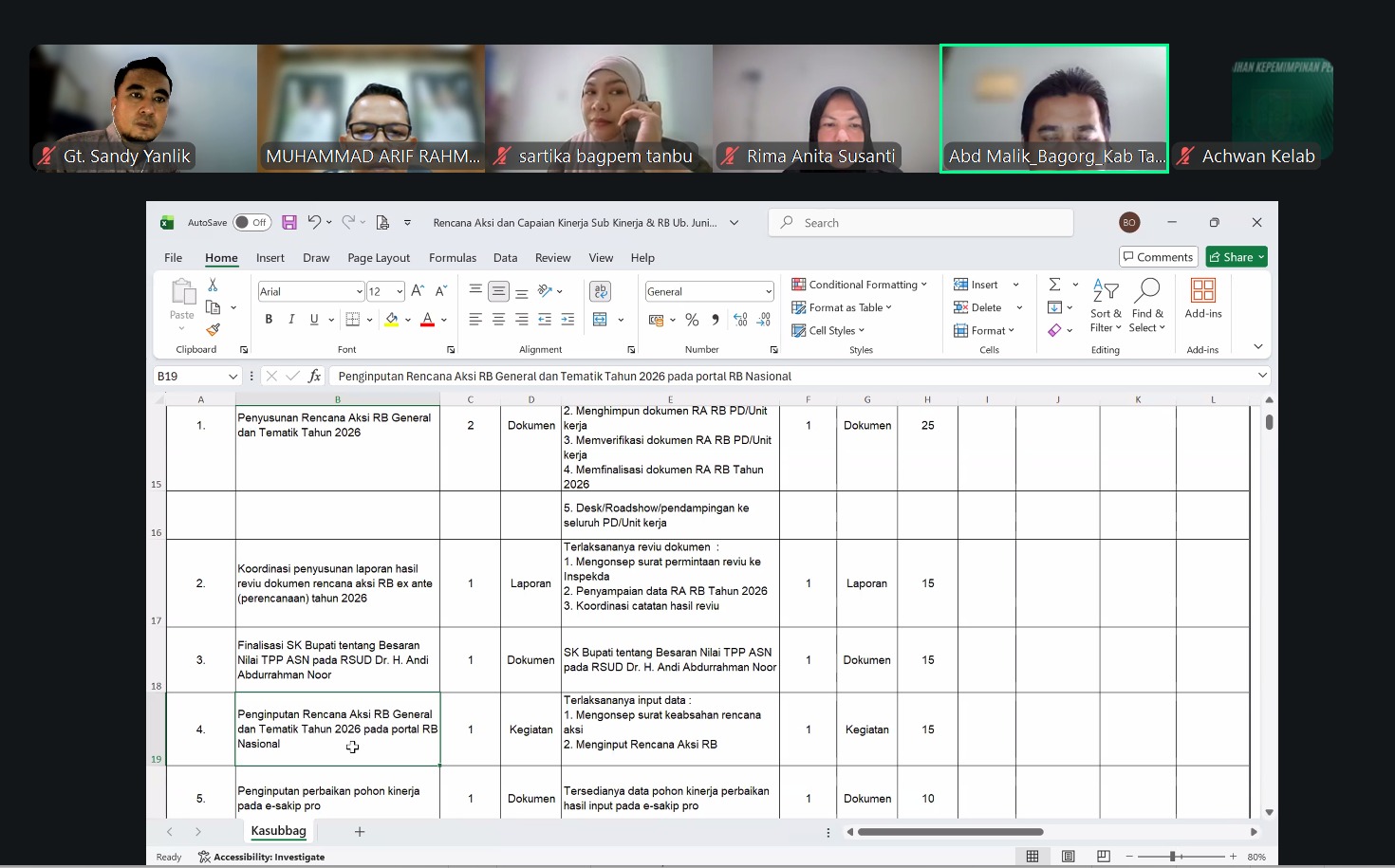
Task: Expand the Name Box dropdown arrow
Action: coord(232,377)
